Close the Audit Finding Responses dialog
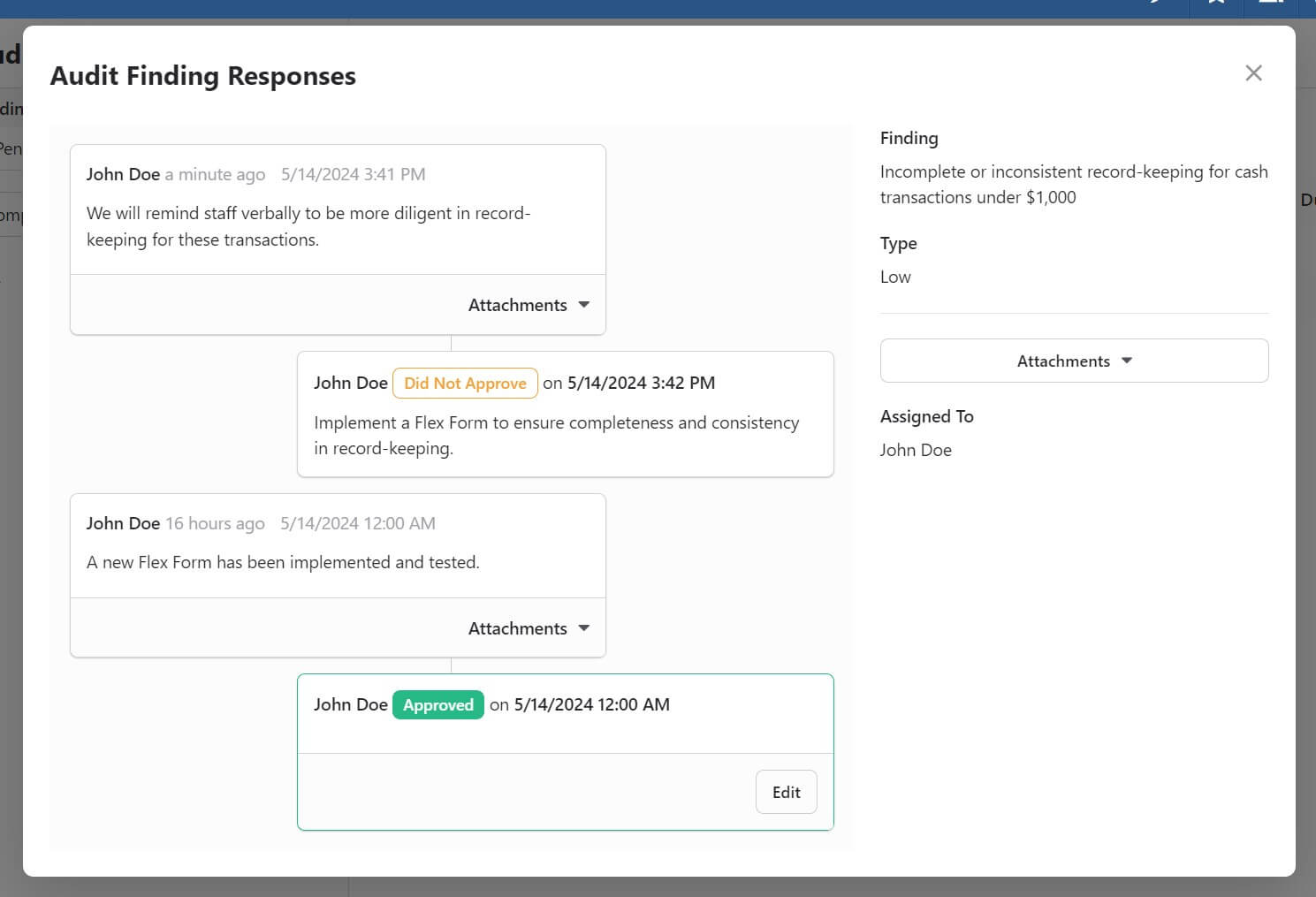The image size is (1316, 897). [1253, 73]
